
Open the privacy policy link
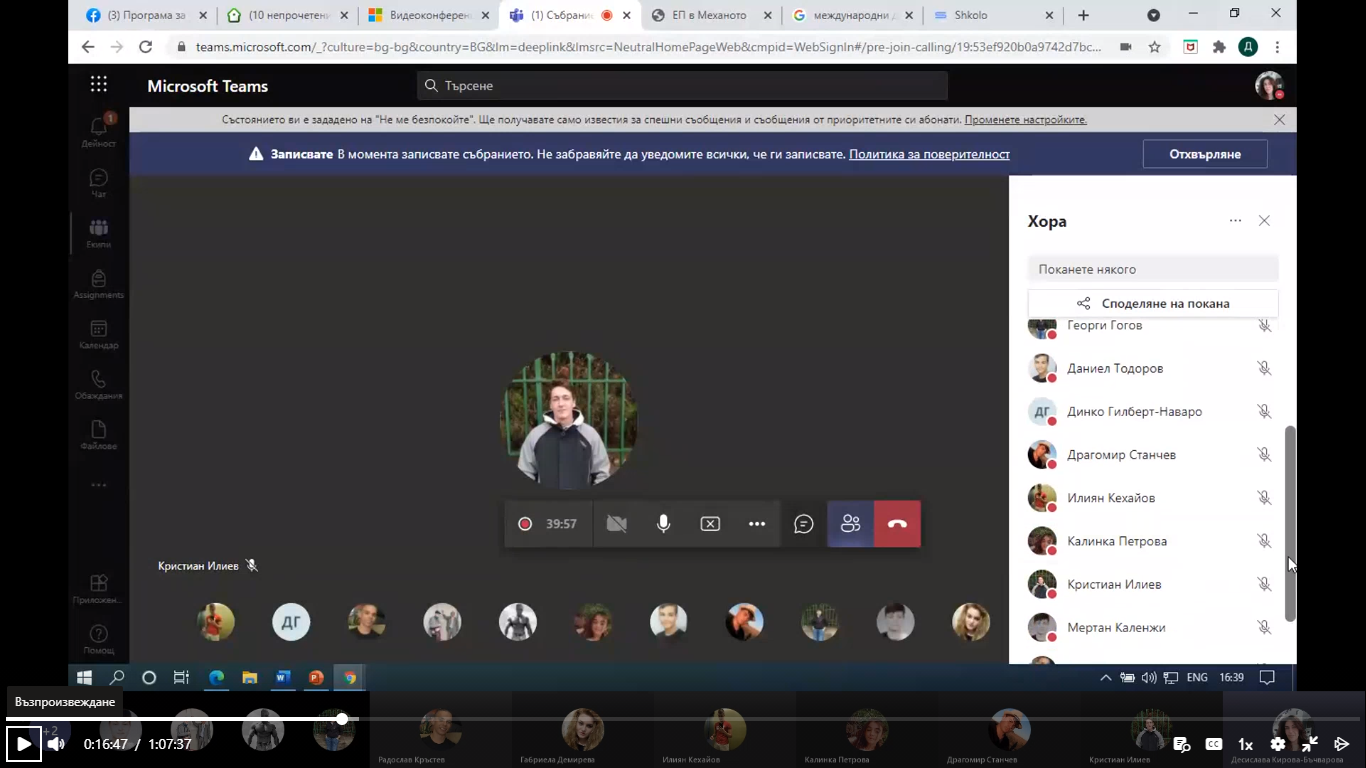929,154
